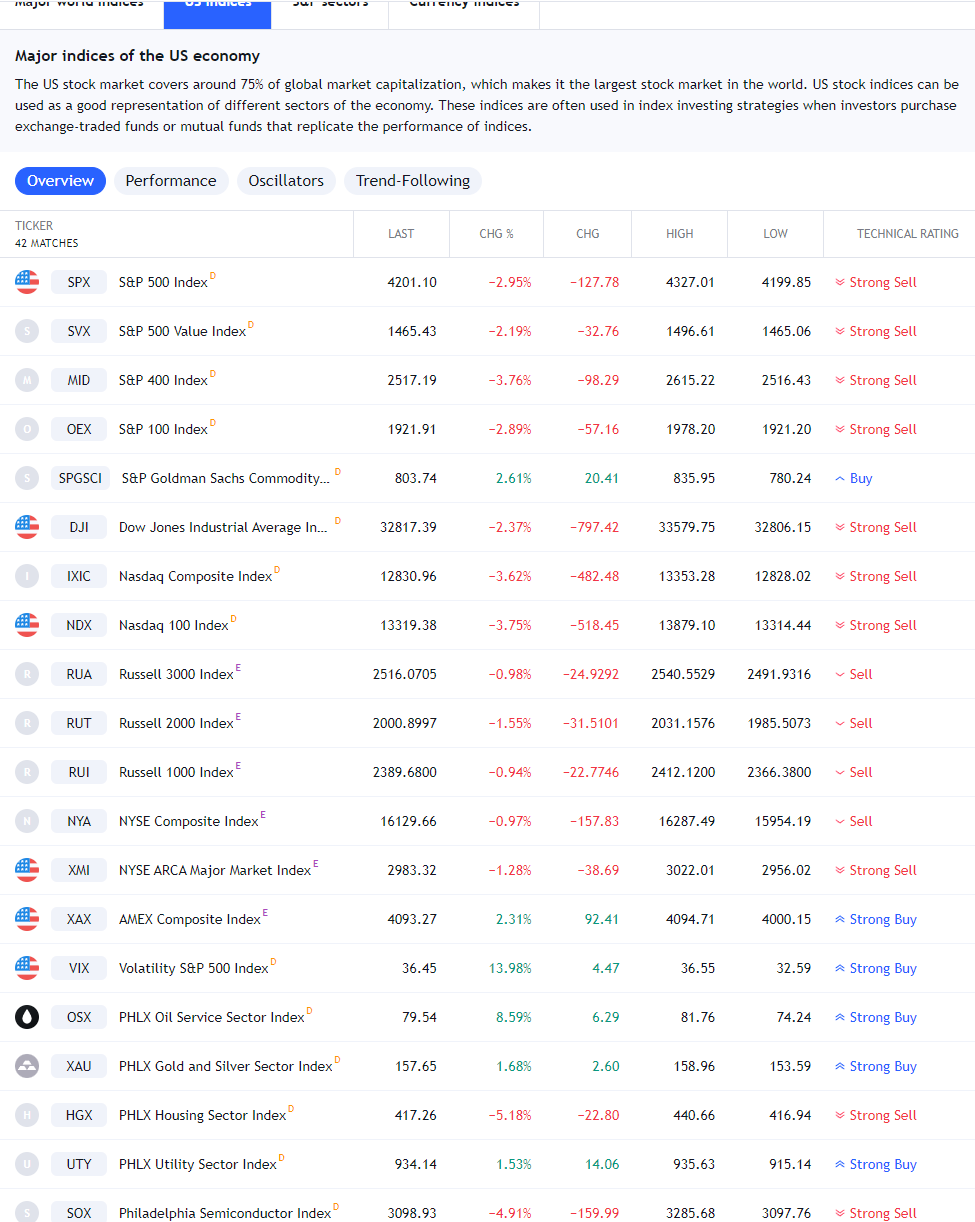975x1222 pixels.
Task: Open the MID ticker link
Action: point(79,380)
